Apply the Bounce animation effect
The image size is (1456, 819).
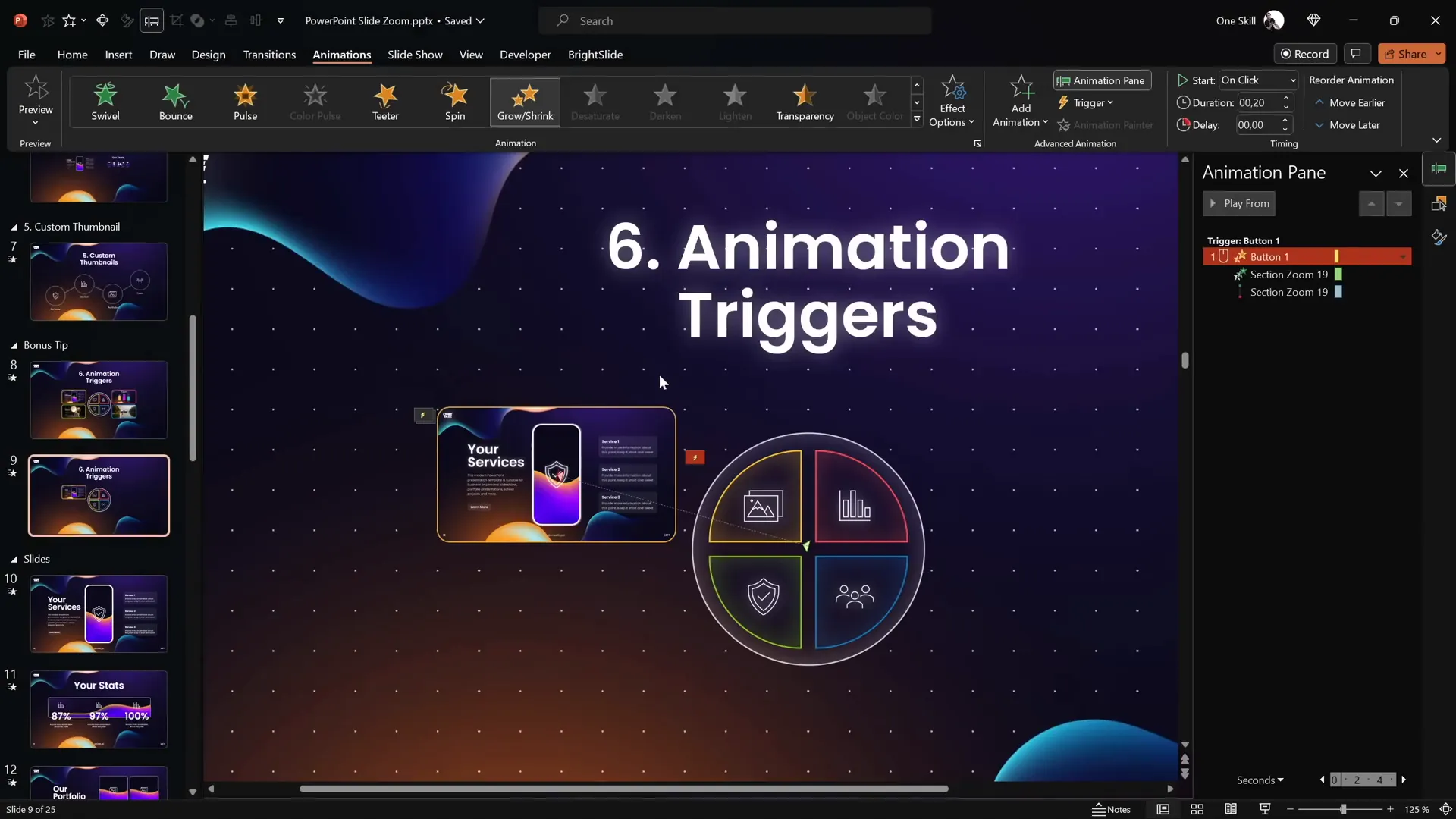pyautogui.click(x=175, y=102)
